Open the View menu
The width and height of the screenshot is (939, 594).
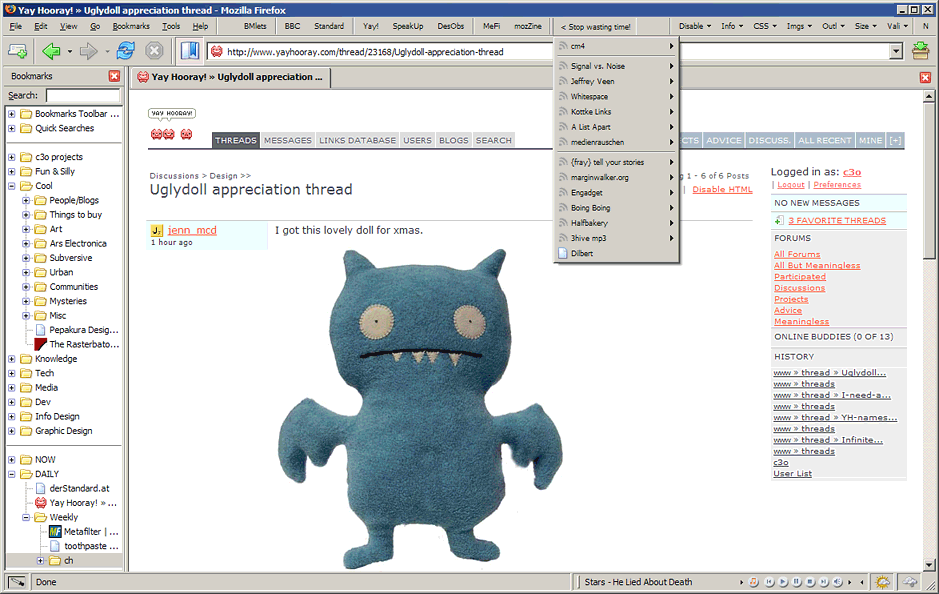click(x=68, y=26)
